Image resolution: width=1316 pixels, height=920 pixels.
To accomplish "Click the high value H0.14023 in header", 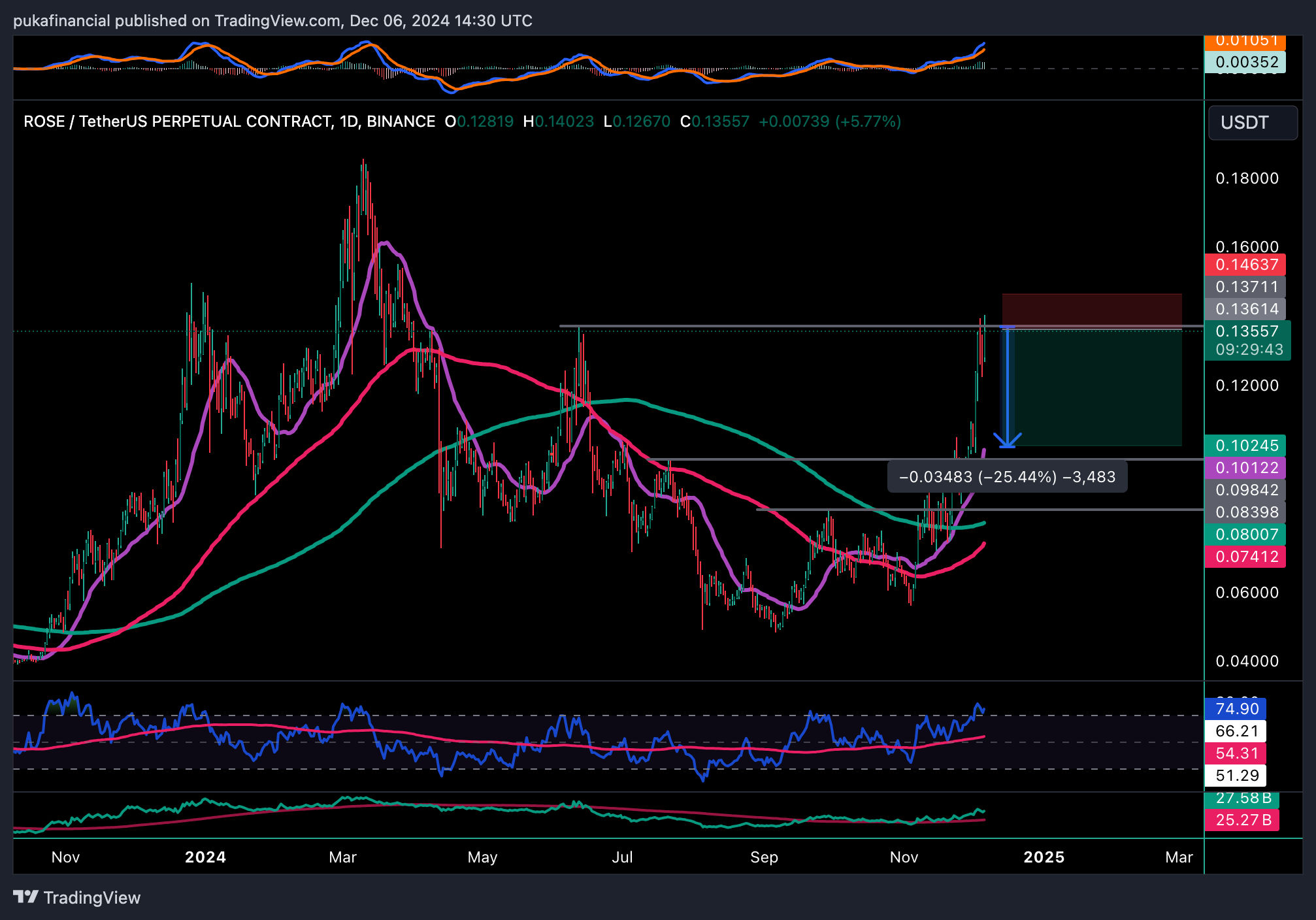I will point(559,122).
